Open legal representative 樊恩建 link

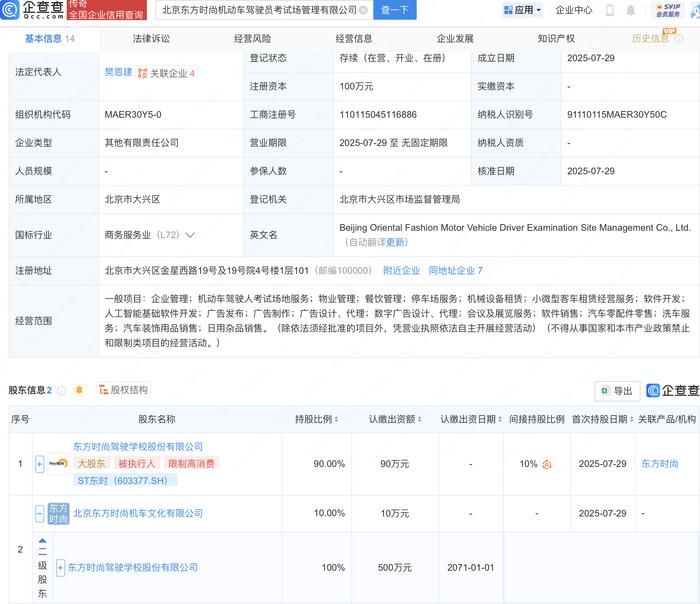[x=118, y=72]
